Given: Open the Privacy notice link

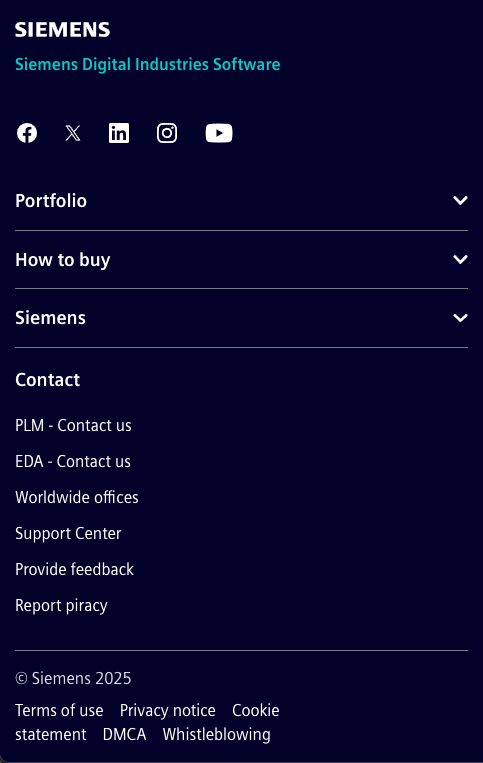Looking at the screenshot, I should pyautogui.click(x=168, y=710).
